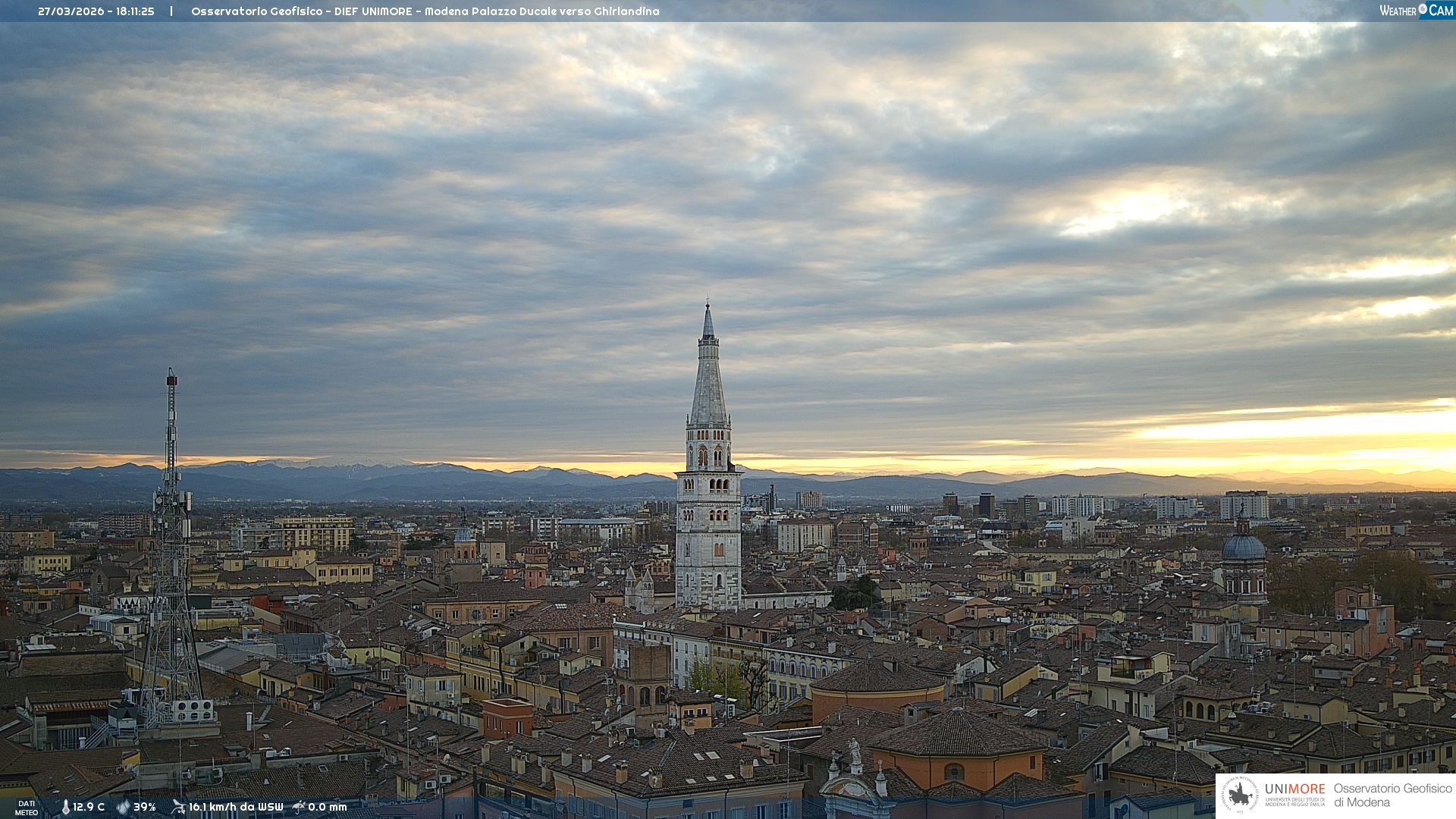Viewport: 1456px width, 819px height.
Task: Click the wind anemometer icon
Action: 178,807
